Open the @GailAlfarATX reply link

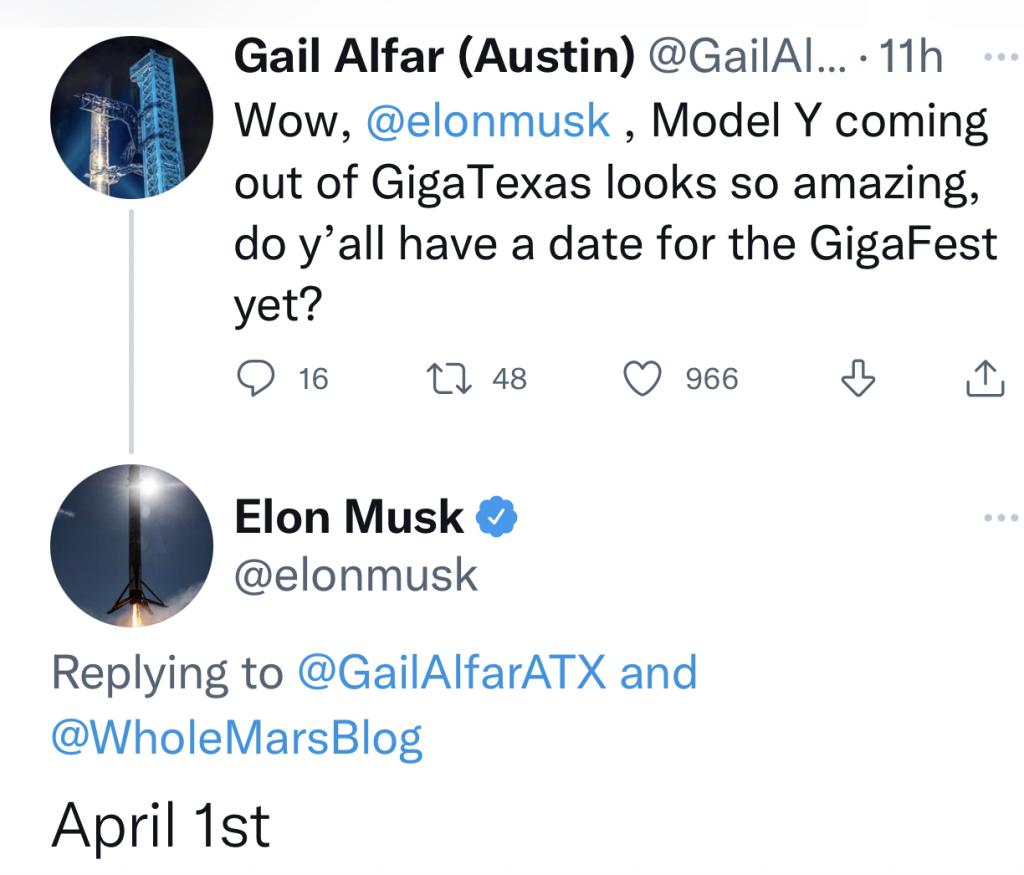coord(452,672)
